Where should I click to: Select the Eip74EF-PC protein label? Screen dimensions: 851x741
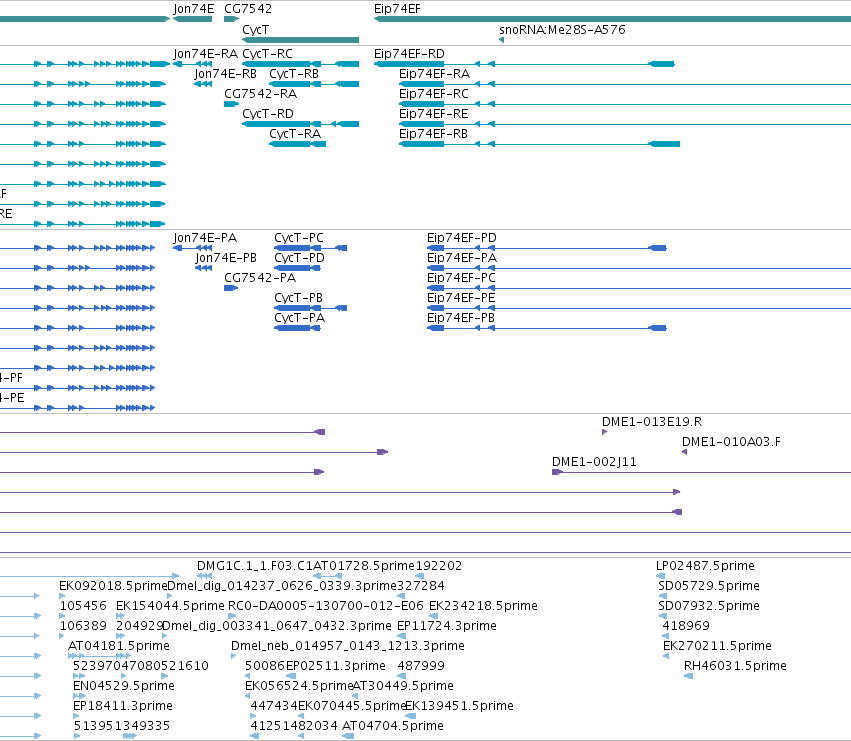click(461, 278)
